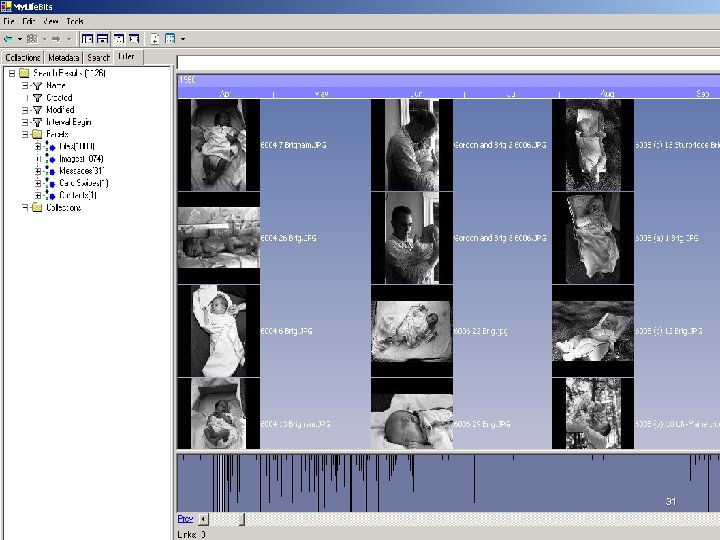Screen dimensions: 720x540
Task: Open the 6005 23 Brig.jpg thumbnail
Action: 412,331
